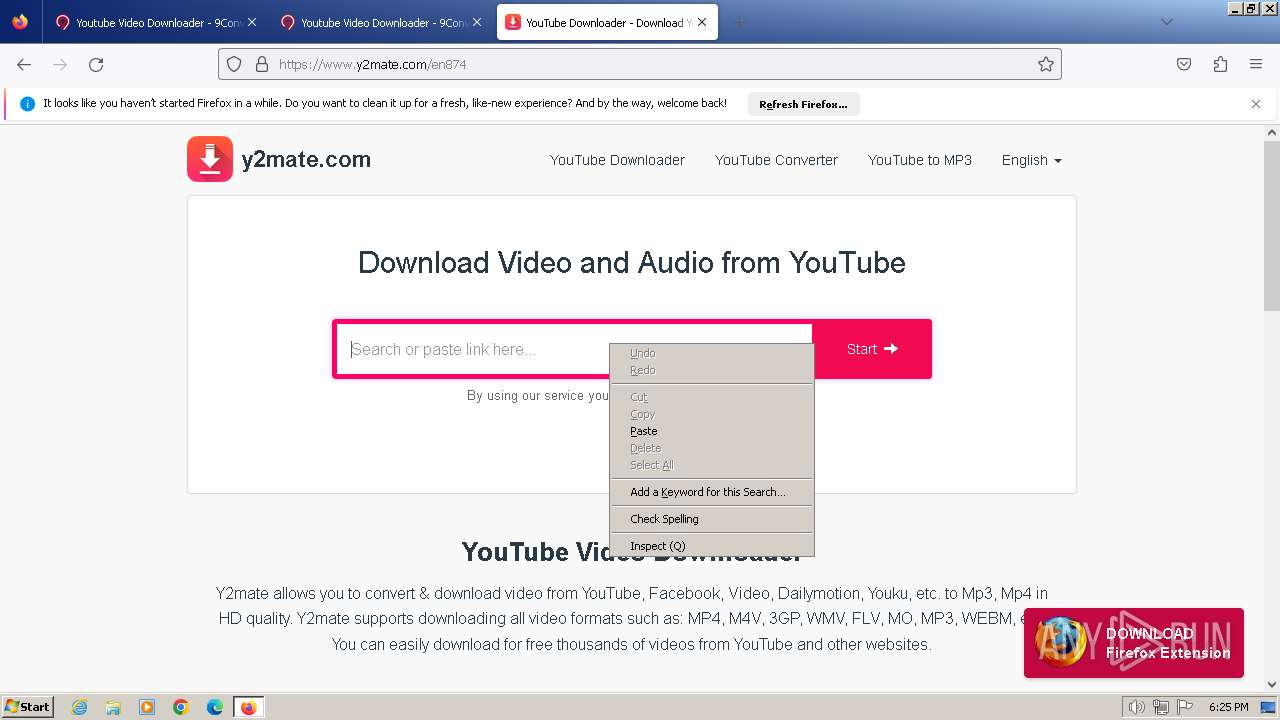Expand the English language dropdown

pyautogui.click(x=1031, y=160)
